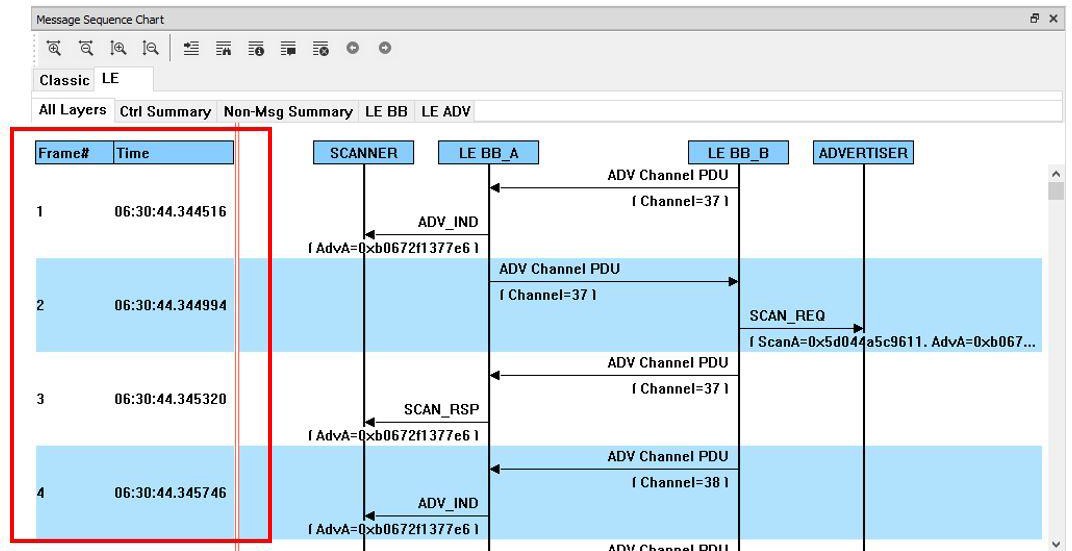Go forward with right arrow button
This screenshot has width=1072, height=551.
(385, 48)
